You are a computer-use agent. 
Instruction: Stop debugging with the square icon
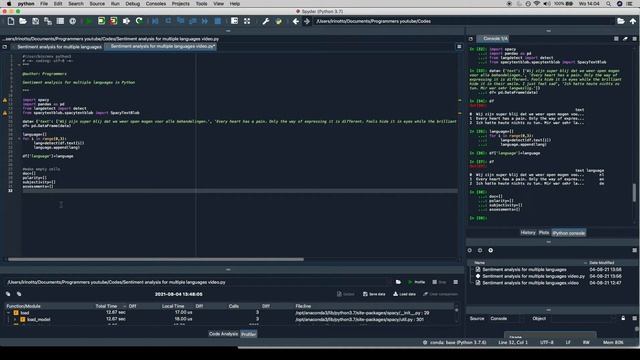pyautogui.click(x=218, y=21)
